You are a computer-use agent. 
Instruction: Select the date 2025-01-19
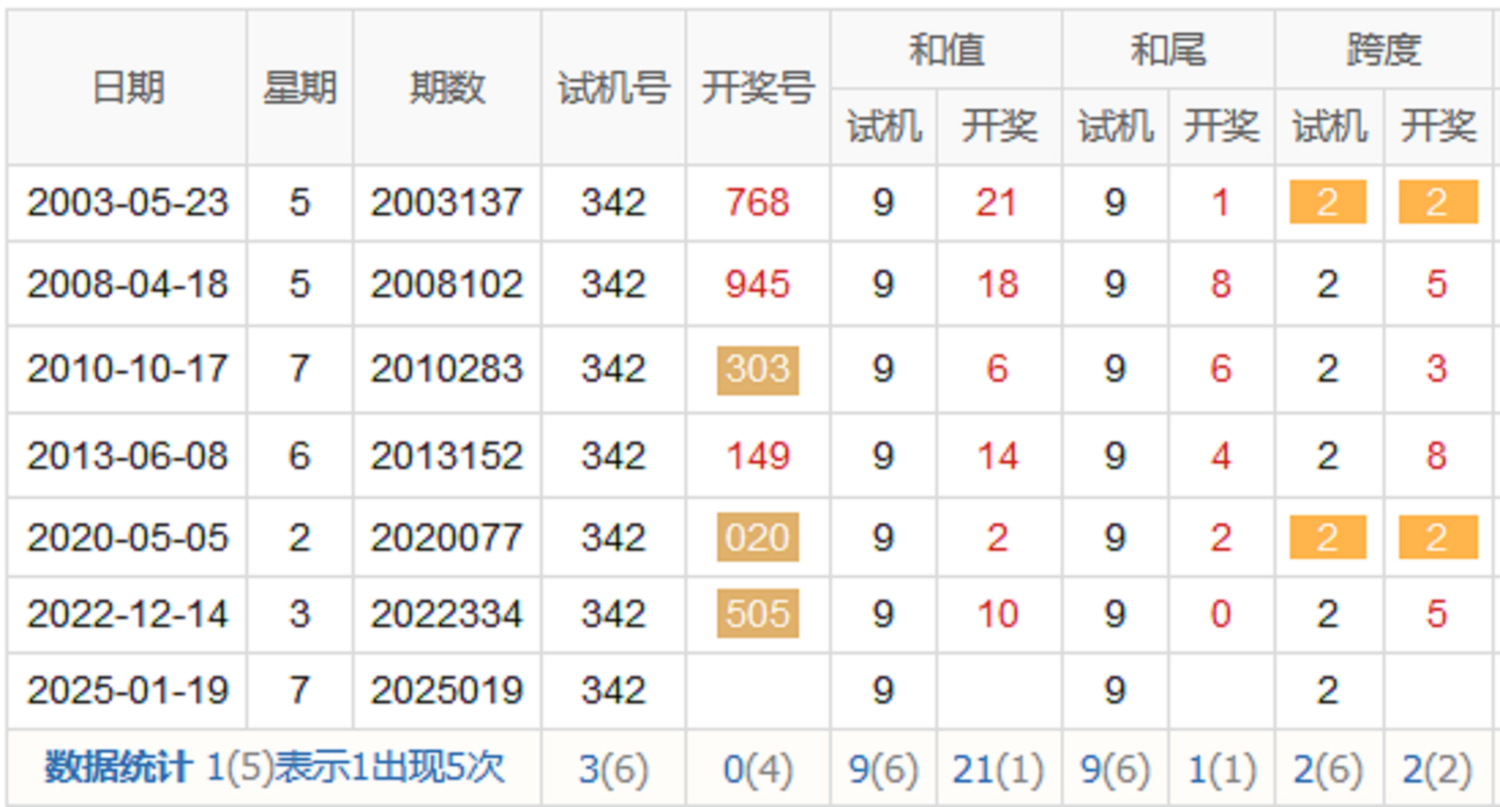tap(127, 690)
